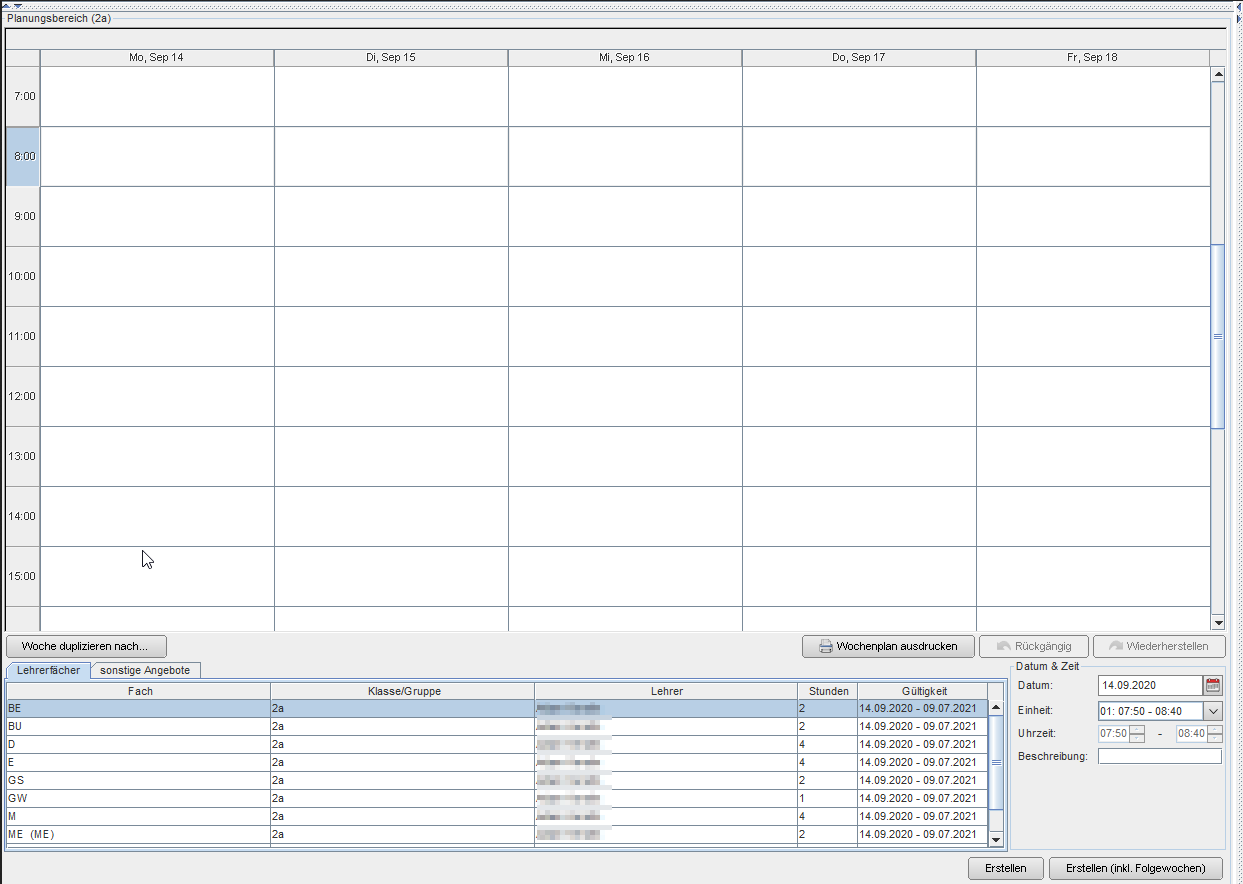The image size is (1243, 884).
Task: Click subject table scrollbar up arrow
Action: coord(995,708)
